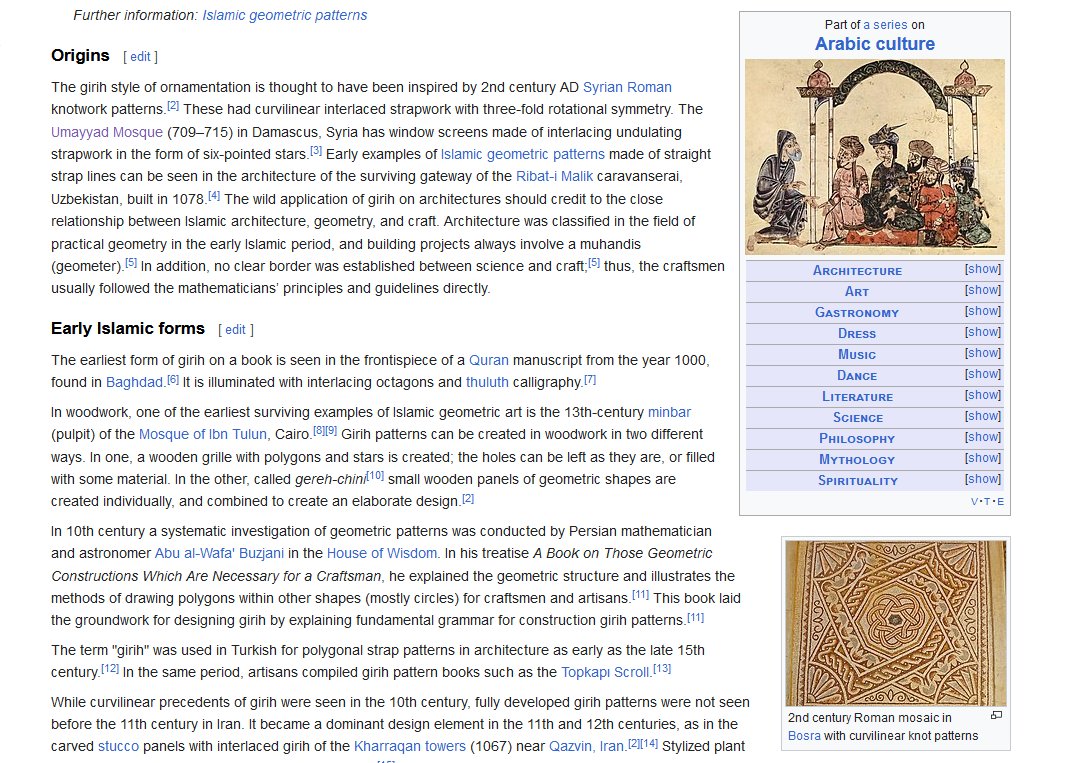Open the Gastronomy heading in the sidebar

pos(857,313)
